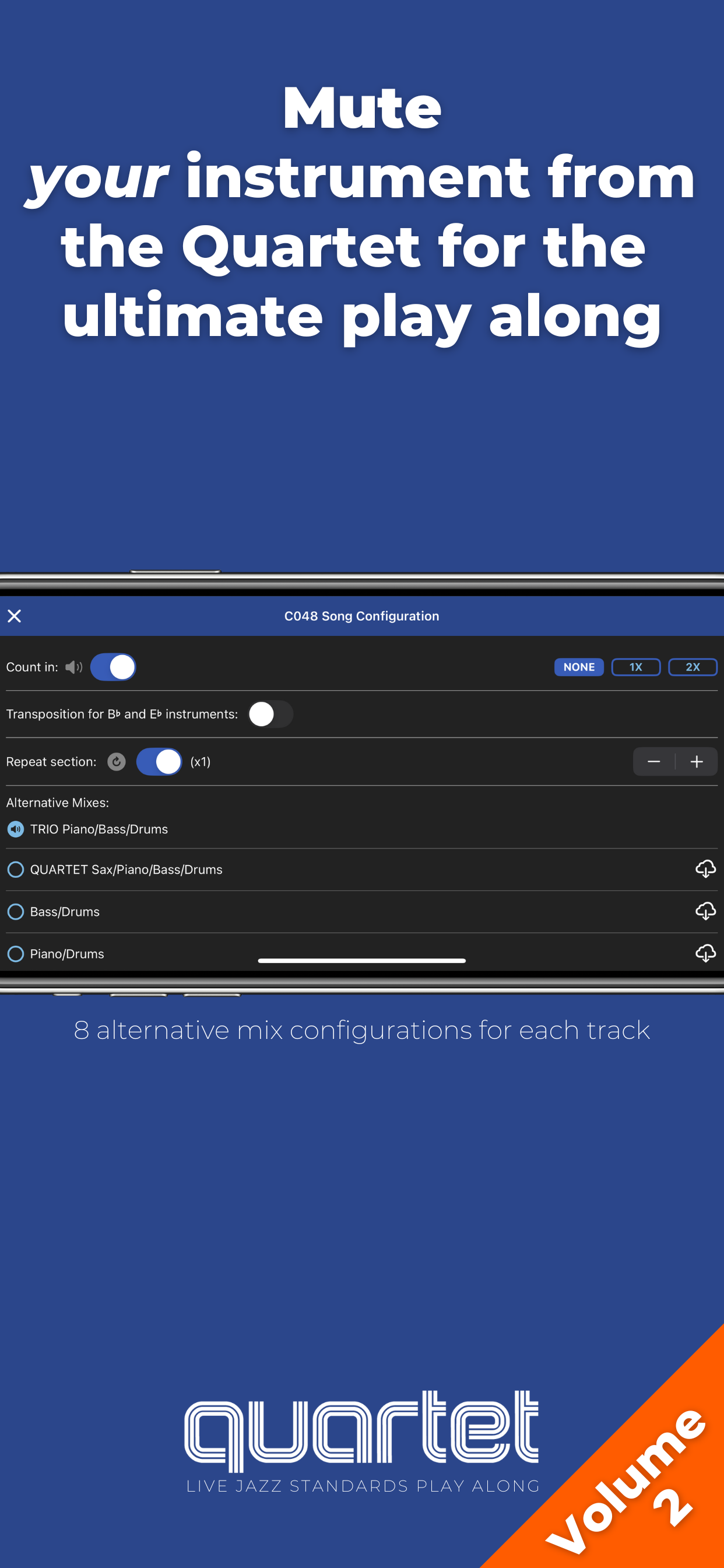The height and width of the screenshot is (1568, 724).
Task: Increase repeat count with plus button
Action: 697,761
